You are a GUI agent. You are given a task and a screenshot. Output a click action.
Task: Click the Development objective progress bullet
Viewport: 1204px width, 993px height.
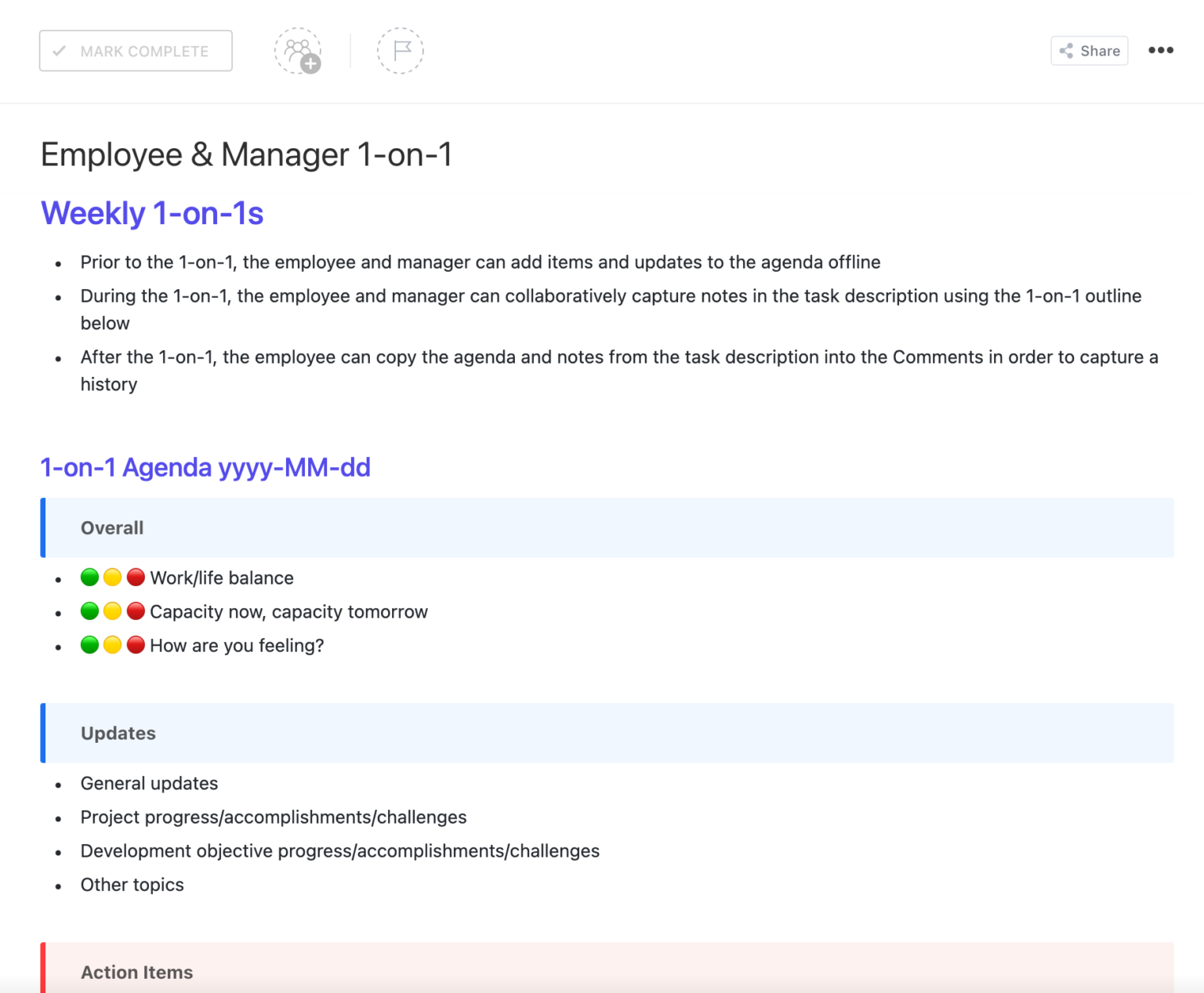[x=339, y=850]
